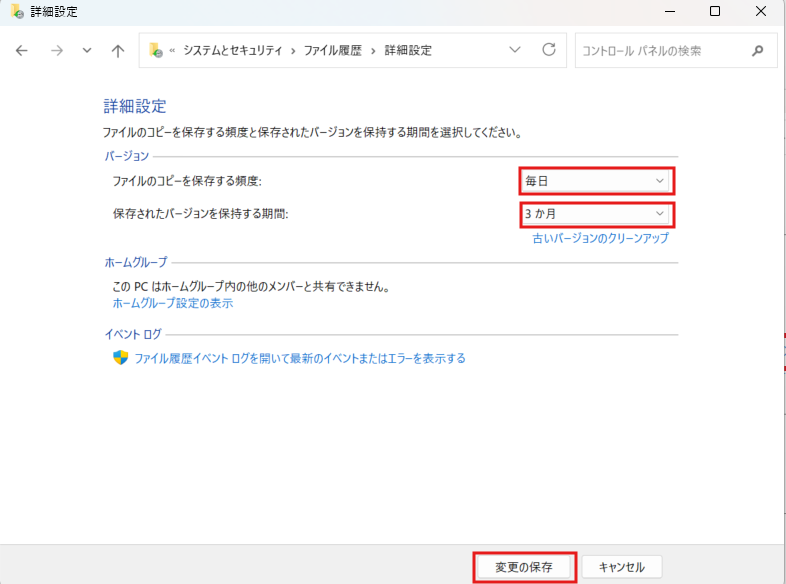Click the 詳細設定 page heading
Viewport: 786px width, 584px height.
pos(135,106)
